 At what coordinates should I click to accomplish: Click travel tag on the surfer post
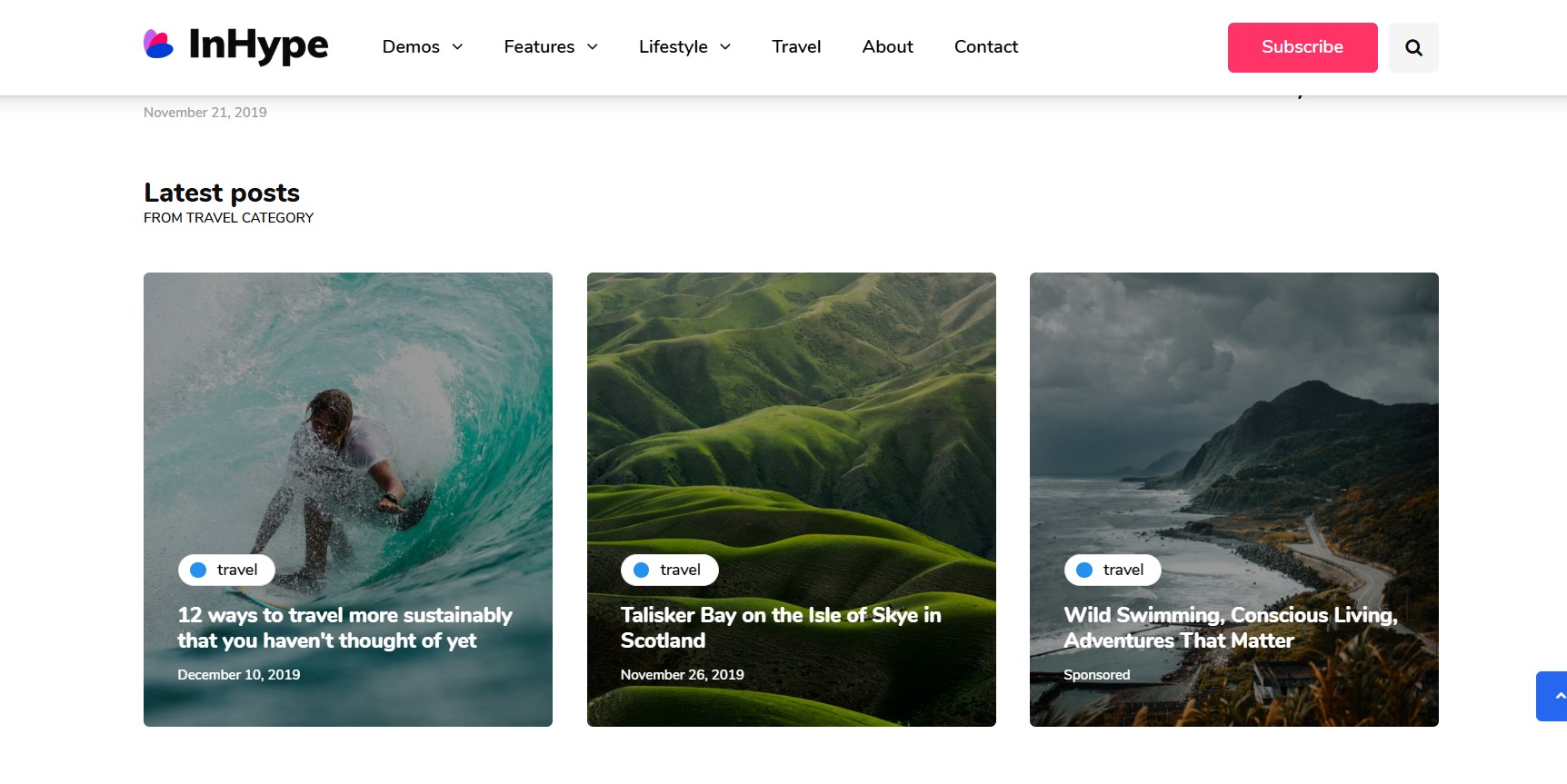tap(226, 570)
